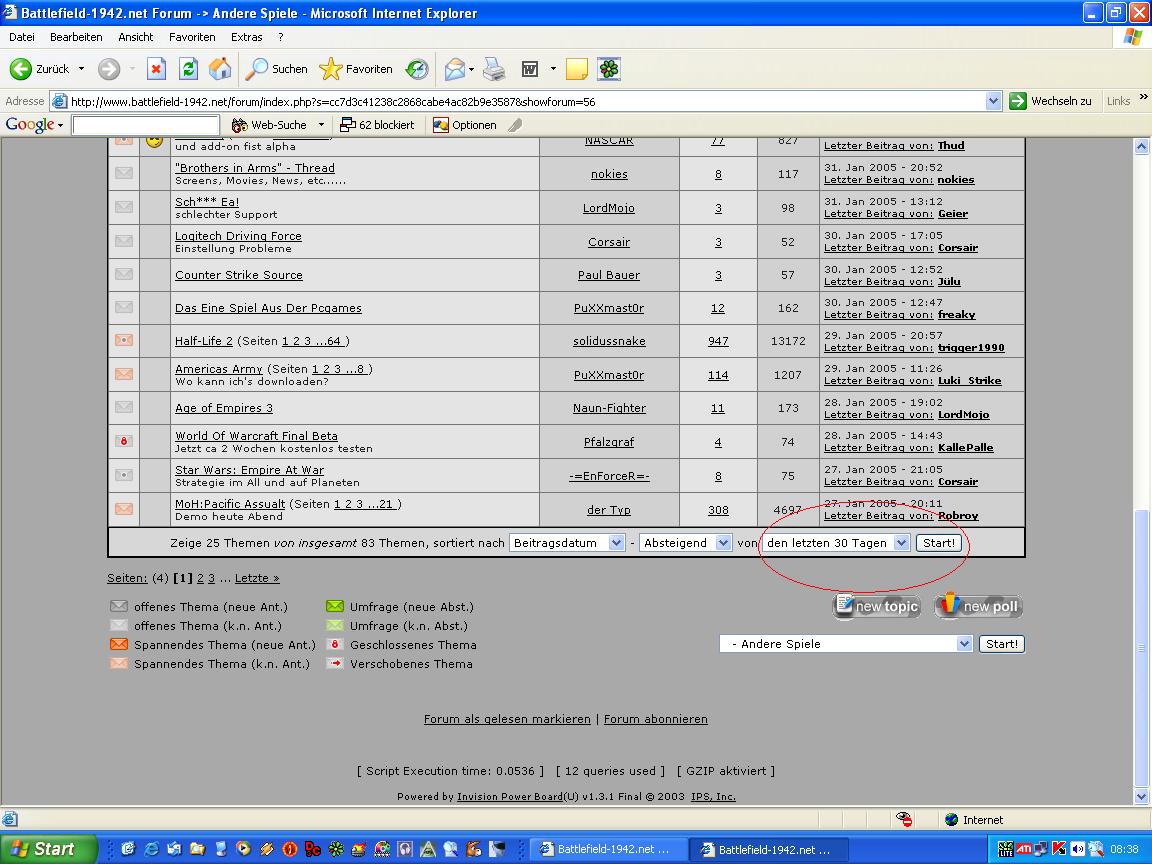Open the Beitragsdatum sort dropdown
Viewport: 1152px width, 864px height.
pyautogui.click(x=567, y=543)
